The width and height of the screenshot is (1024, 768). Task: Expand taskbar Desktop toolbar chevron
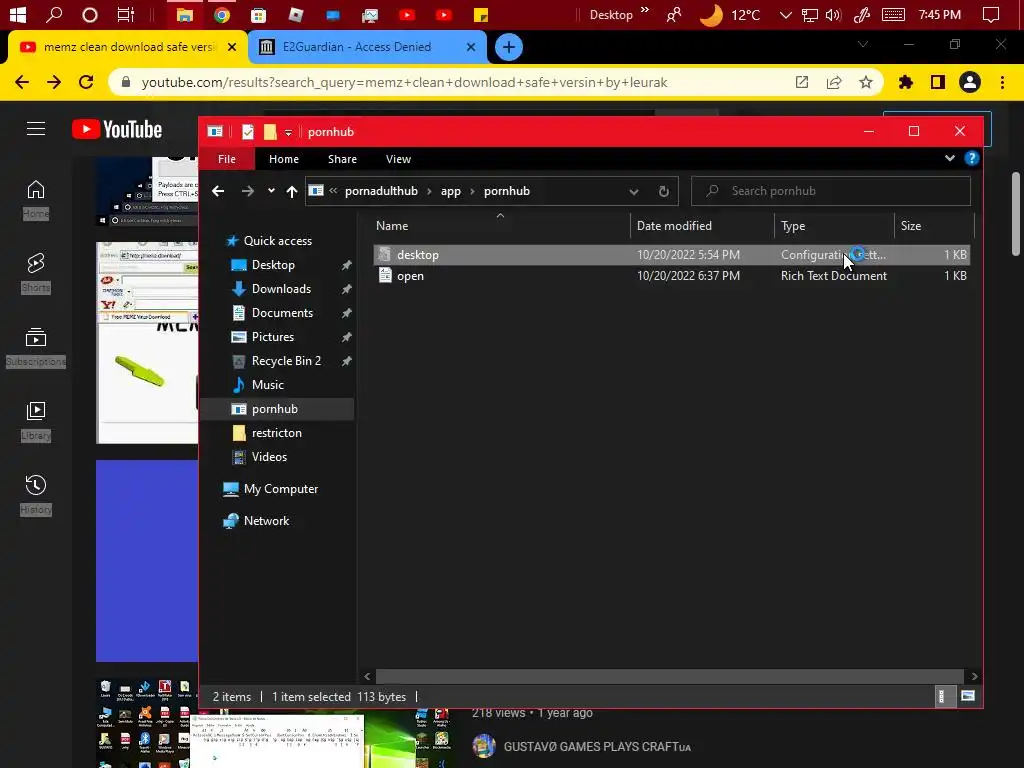pyautogui.click(x=645, y=10)
